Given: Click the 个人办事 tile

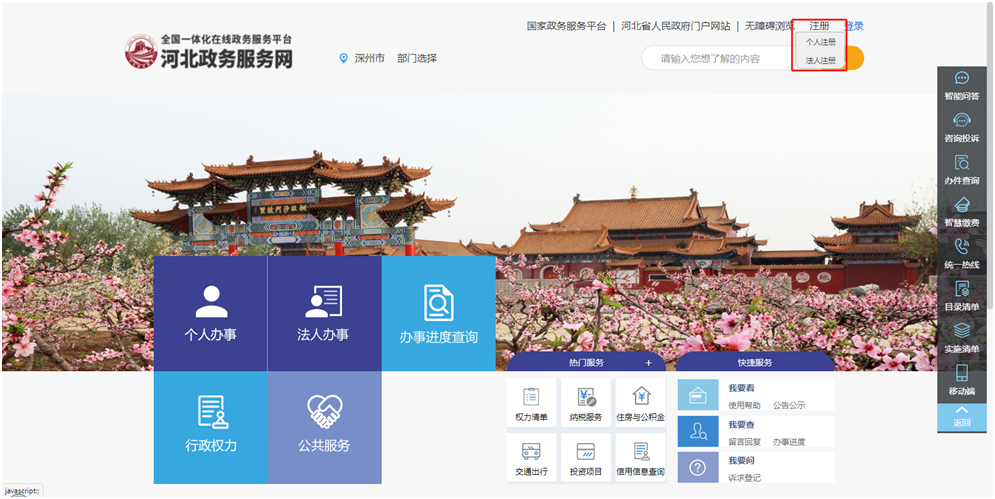Looking at the screenshot, I should pyautogui.click(x=211, y=313).
